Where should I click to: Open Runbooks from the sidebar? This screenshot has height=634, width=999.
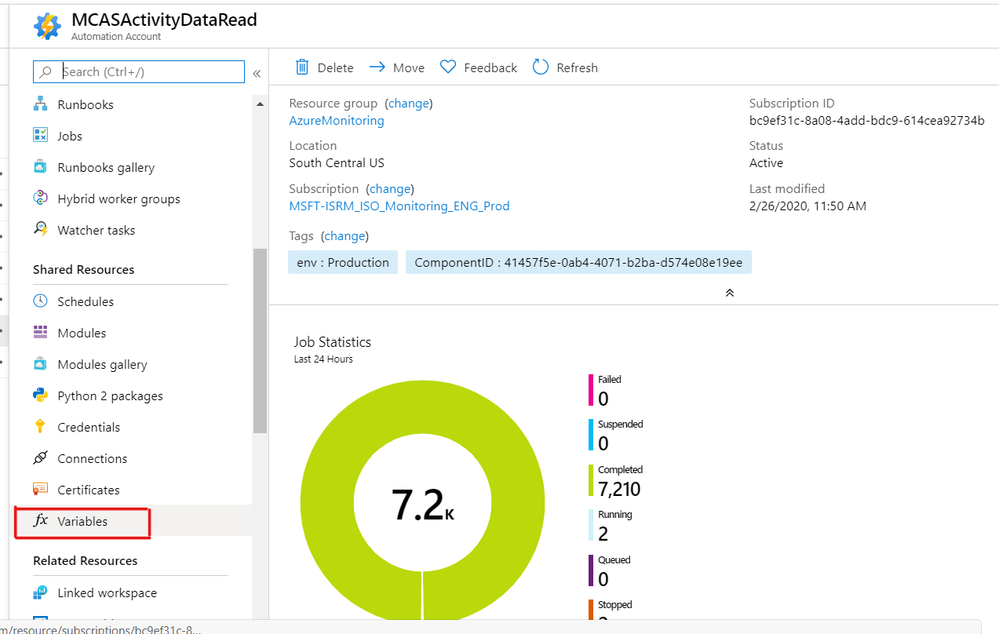point(85,104)
